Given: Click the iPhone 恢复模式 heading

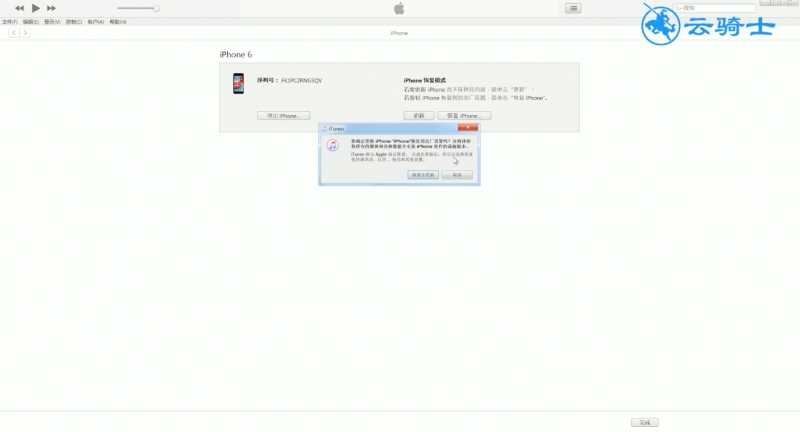Looking at the screenshot, I should [424, 81].
